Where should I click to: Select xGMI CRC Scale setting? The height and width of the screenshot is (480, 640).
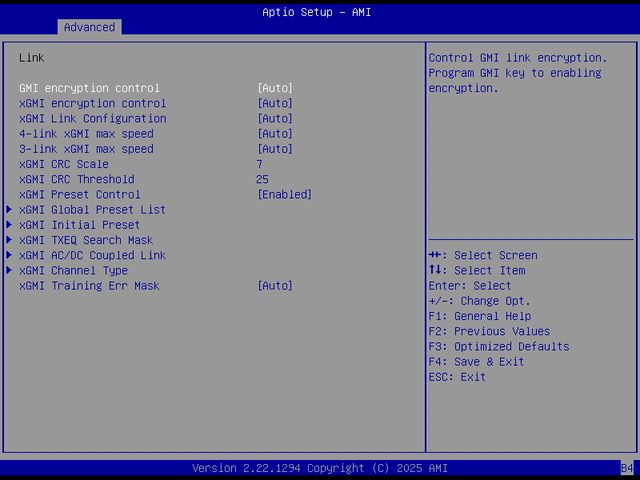(64, 164)
